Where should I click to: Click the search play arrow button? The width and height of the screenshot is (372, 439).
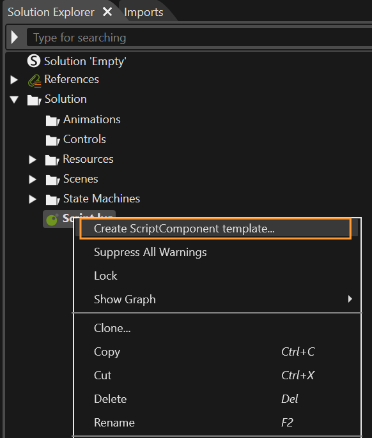click(15, 37)
